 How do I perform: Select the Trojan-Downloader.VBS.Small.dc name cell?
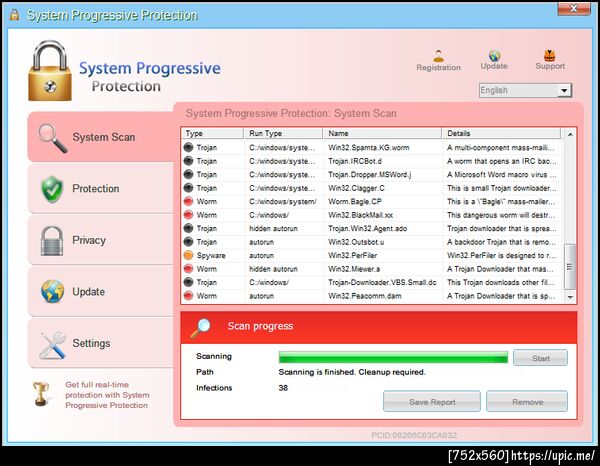[x=382, y=282]
